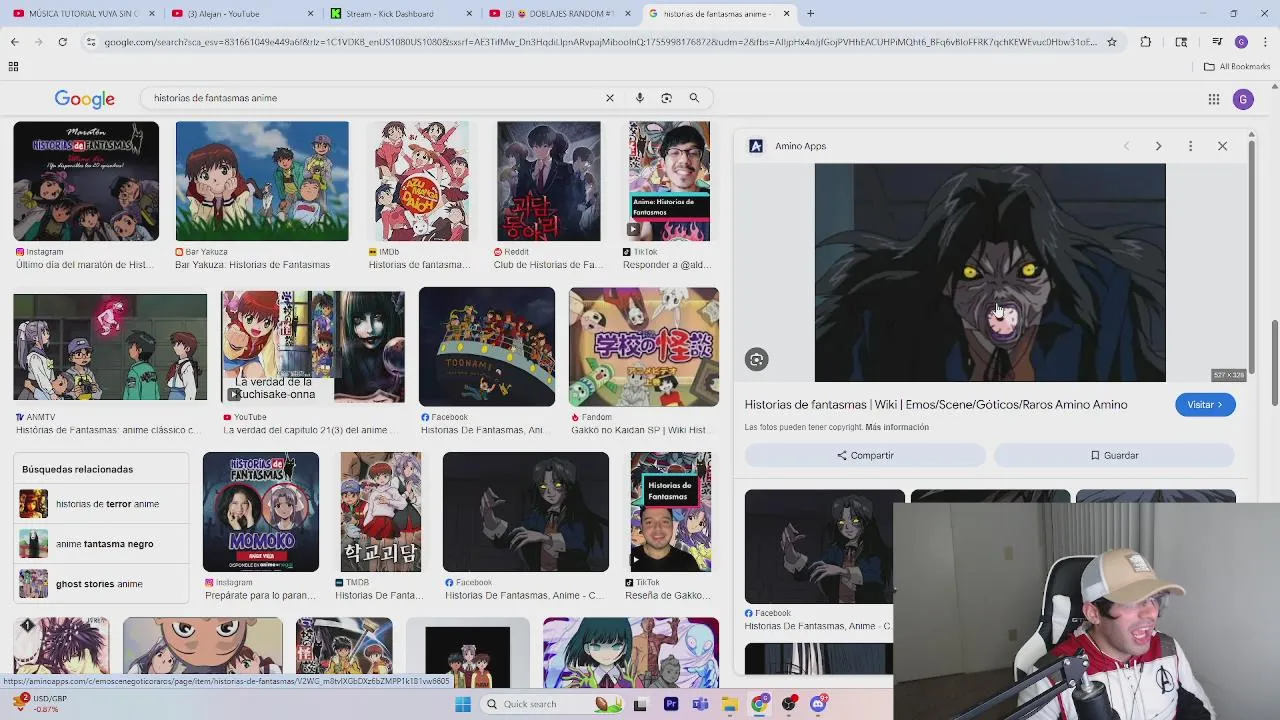Image resolution: width=1280 pixels, height=720 pixels.
Task: Open the 'Historias de fantasmas | Wiki' title link
Action: 936,405
